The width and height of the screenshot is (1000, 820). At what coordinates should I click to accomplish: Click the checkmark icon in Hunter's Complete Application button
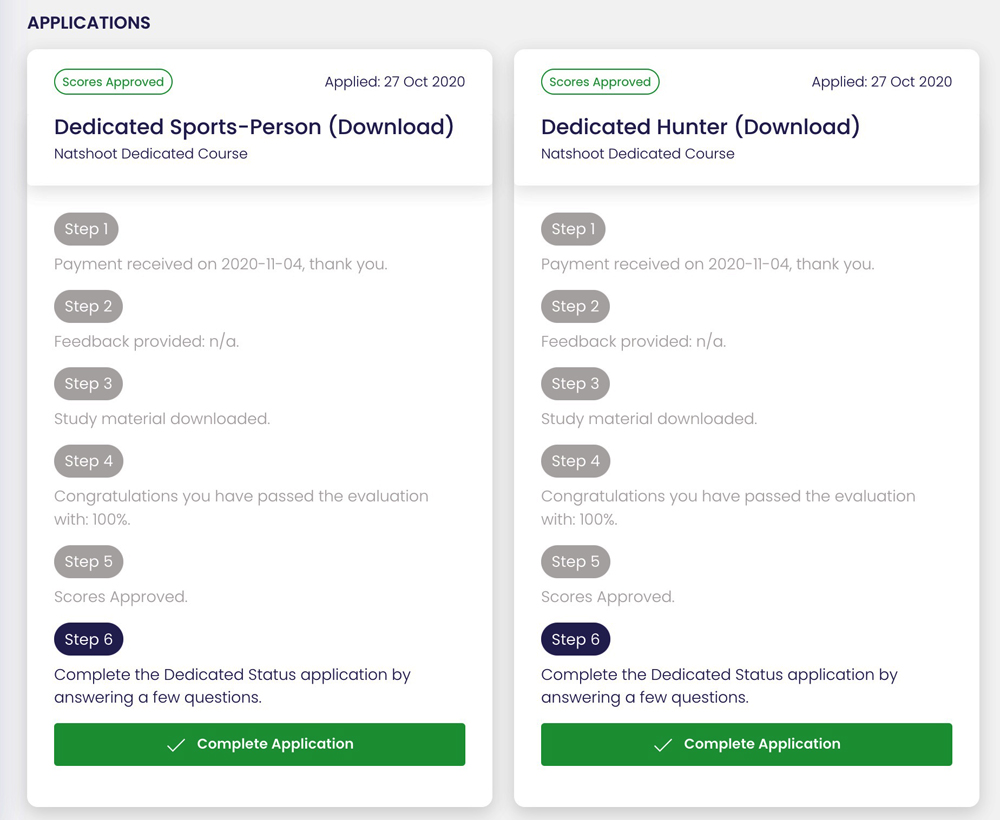(662, 744)
